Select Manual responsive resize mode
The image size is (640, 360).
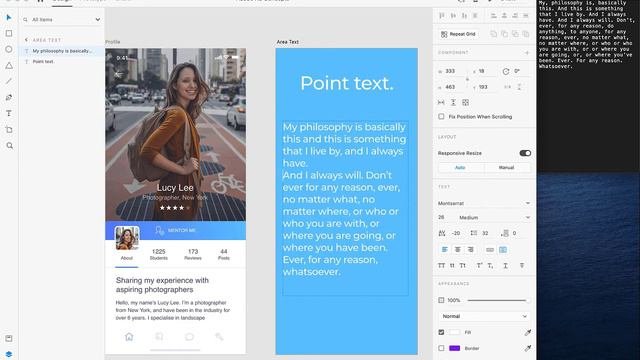507,168
